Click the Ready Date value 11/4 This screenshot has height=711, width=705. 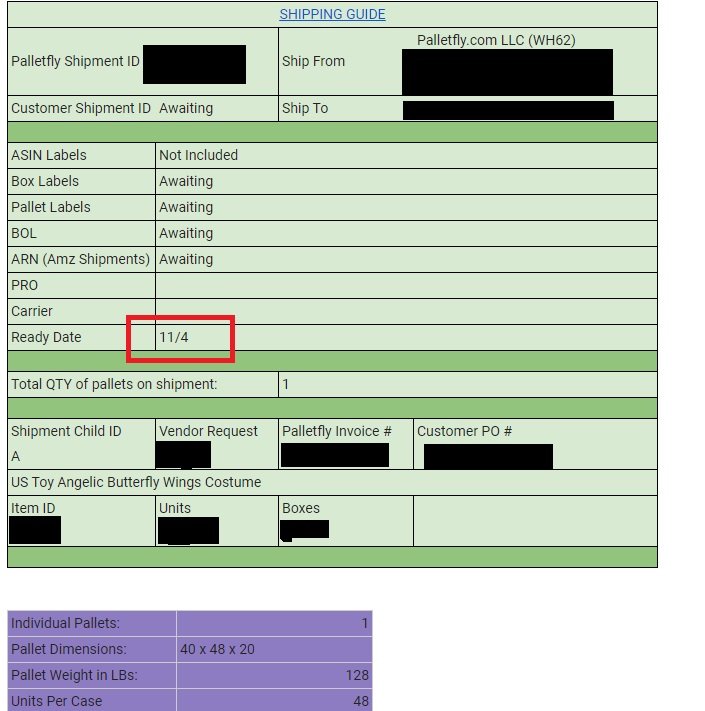(174, 337)
